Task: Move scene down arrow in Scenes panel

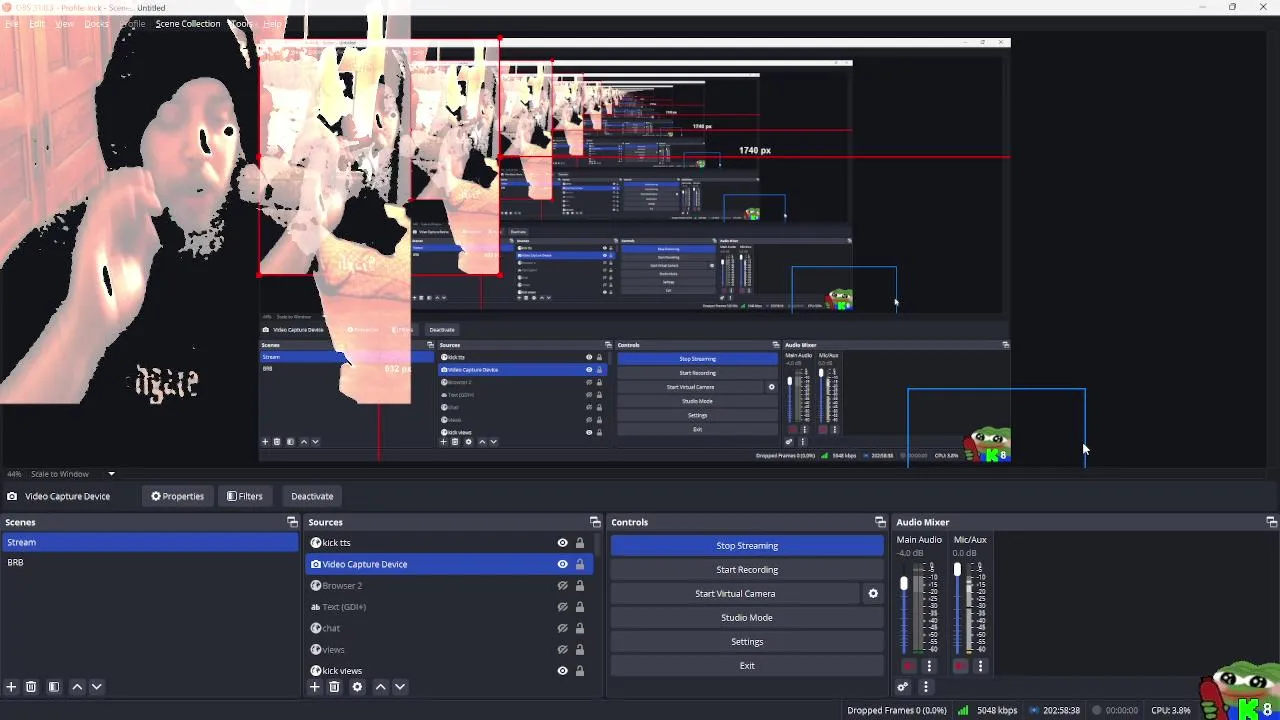Action: (97, 687)
